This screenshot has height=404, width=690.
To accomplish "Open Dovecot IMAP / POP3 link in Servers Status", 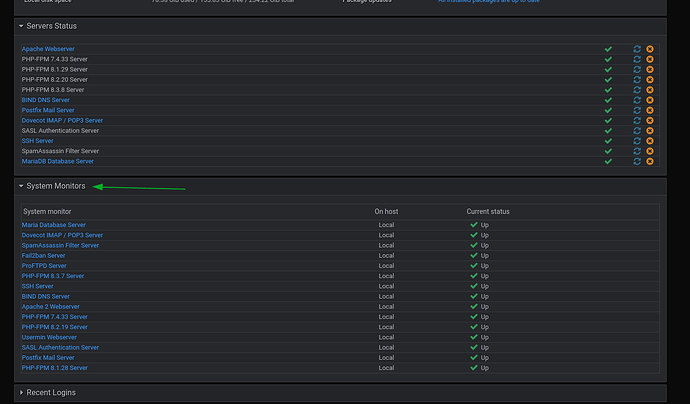I will click(62, 120).
